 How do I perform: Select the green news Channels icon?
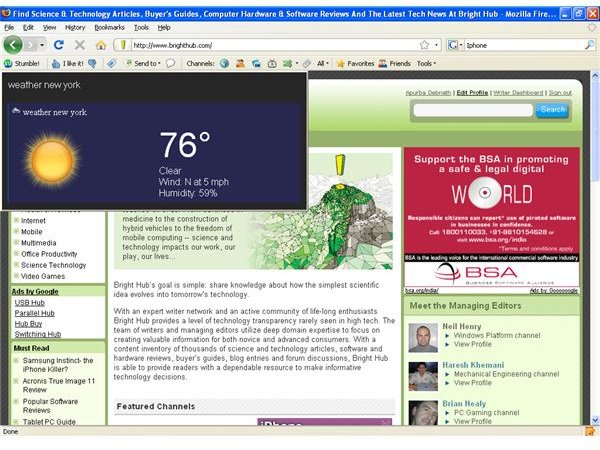tap(287, 64)
